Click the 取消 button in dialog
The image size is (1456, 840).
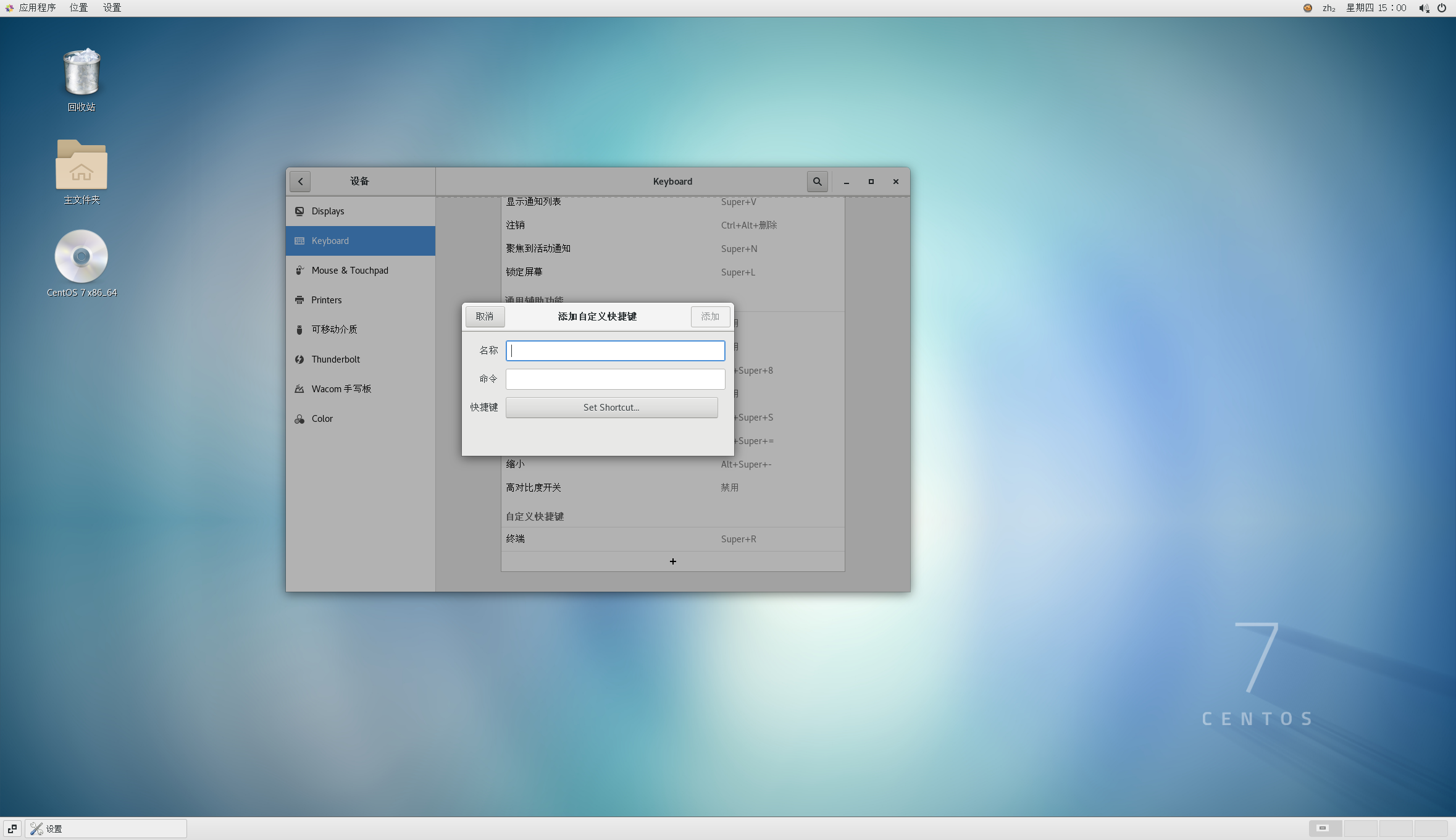(485, 317)
